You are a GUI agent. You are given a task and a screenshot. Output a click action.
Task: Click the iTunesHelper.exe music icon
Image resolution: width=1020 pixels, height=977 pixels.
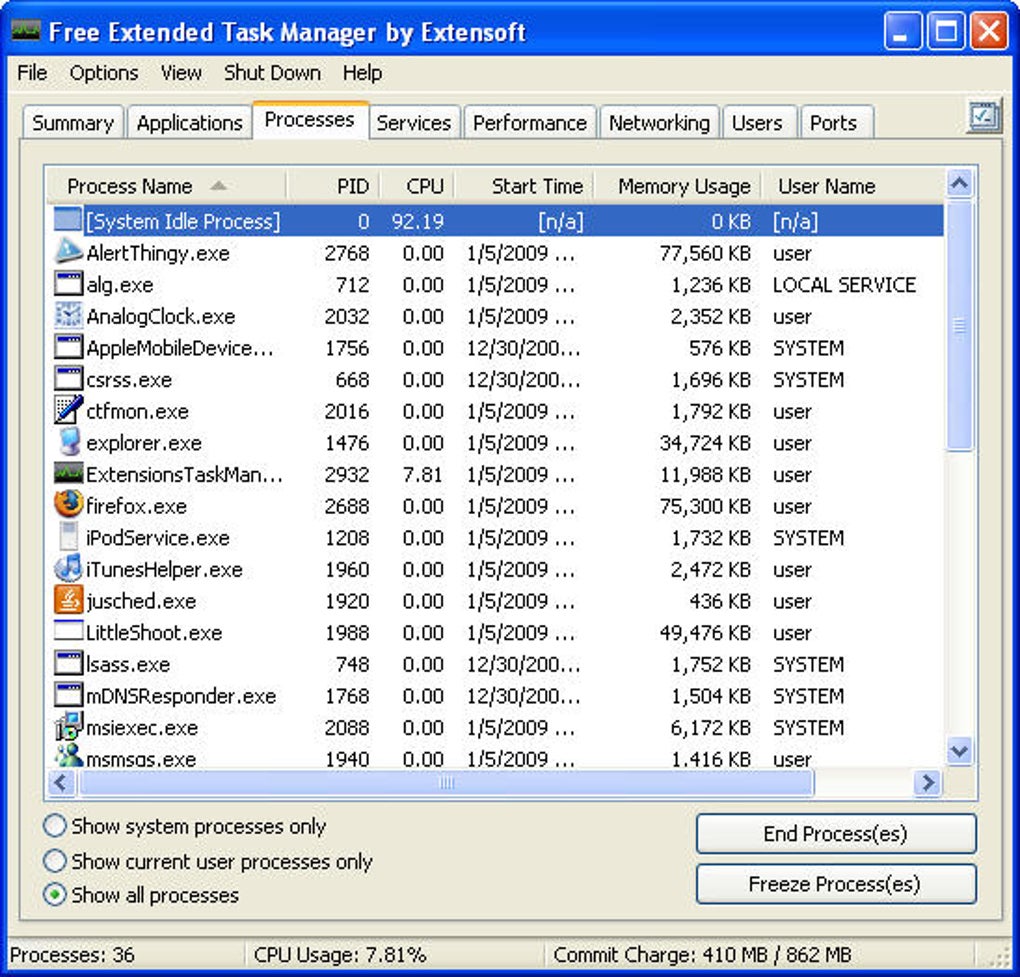click(68, 568)
